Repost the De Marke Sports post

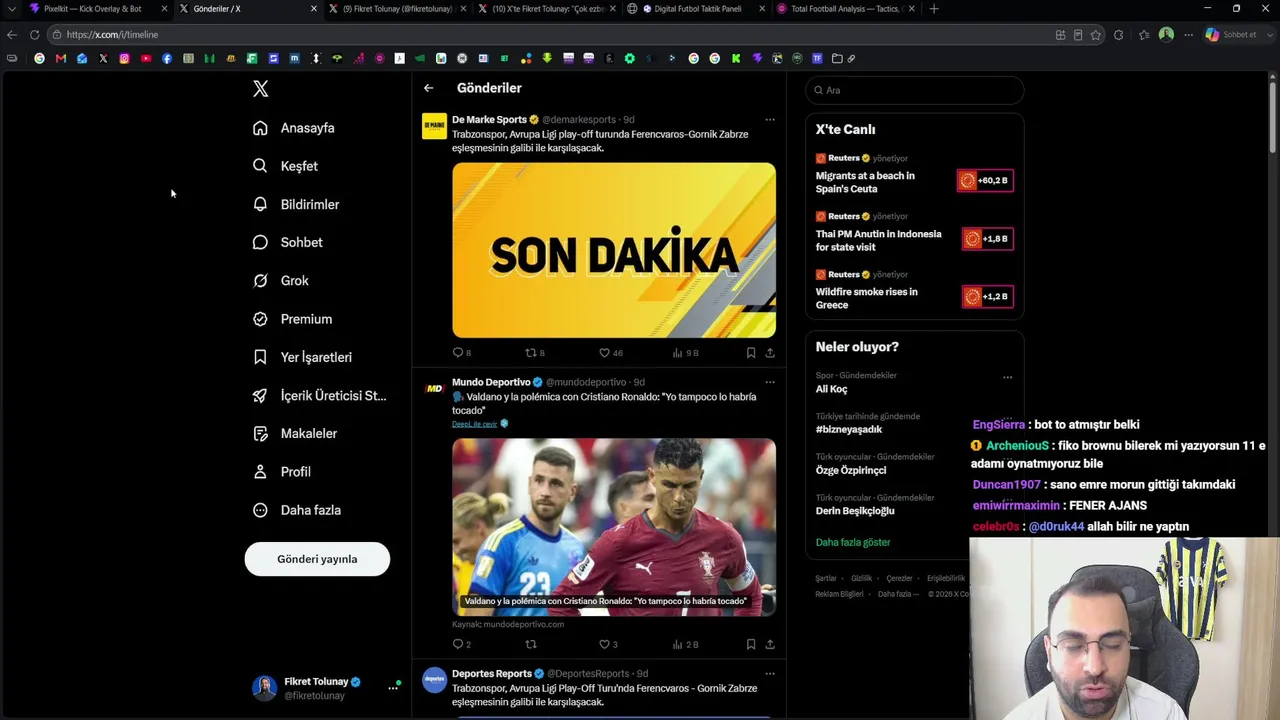pos(535,353)
